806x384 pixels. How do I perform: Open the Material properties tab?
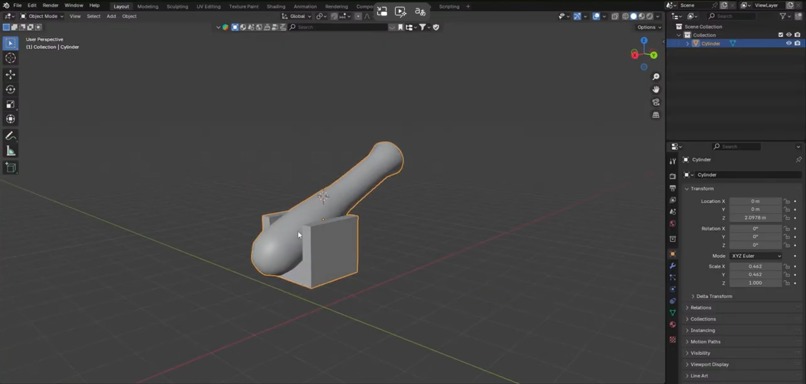coord(672,324)
